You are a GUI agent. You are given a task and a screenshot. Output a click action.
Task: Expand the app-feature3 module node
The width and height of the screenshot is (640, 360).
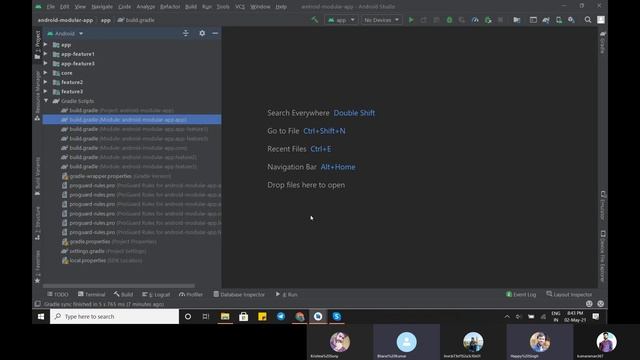pyautogui.click(x=45, y=63)
